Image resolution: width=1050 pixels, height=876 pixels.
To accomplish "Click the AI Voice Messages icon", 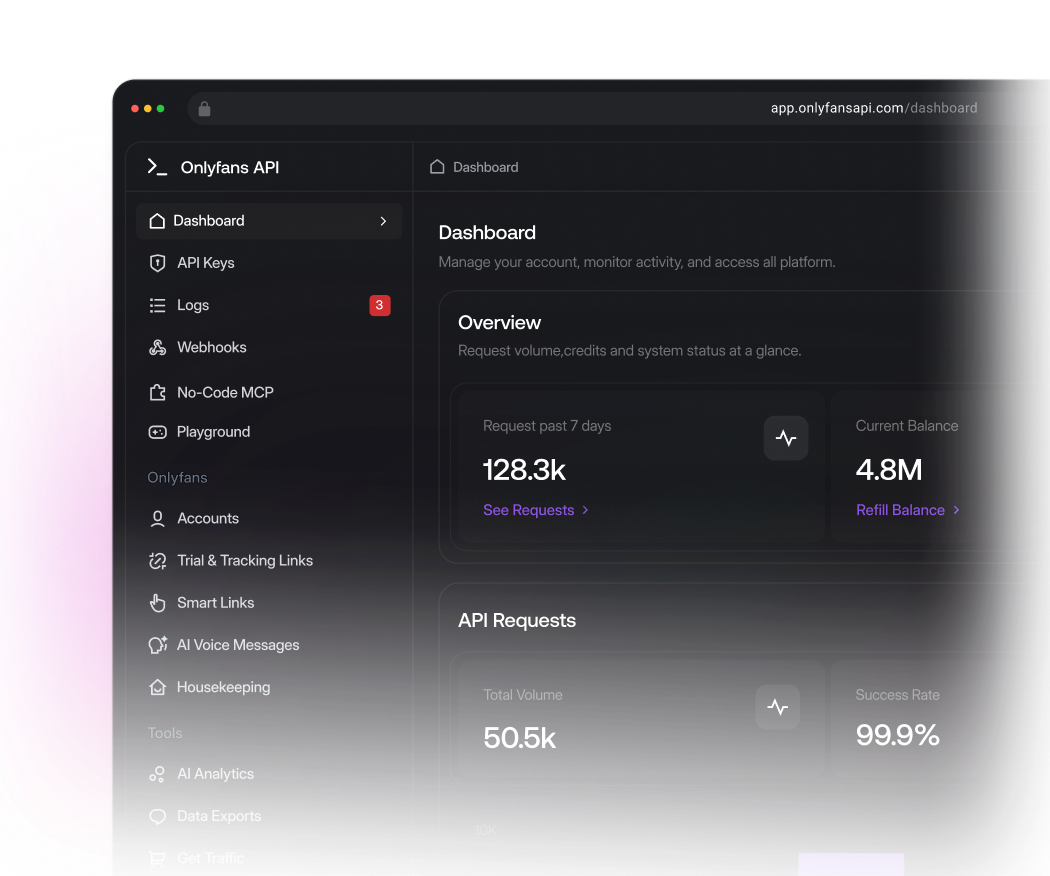I will (157, 645).
